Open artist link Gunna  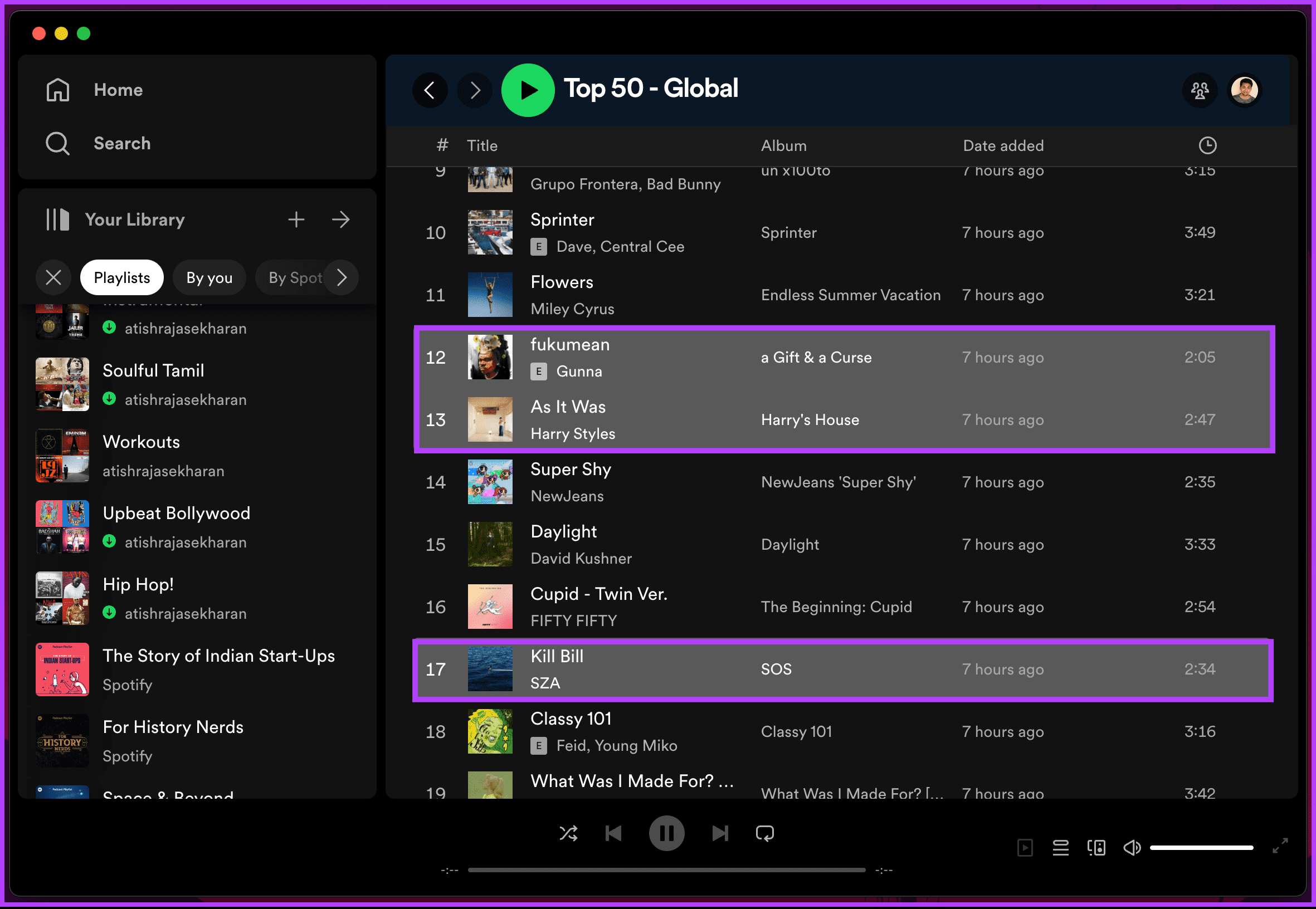(579, 372)
